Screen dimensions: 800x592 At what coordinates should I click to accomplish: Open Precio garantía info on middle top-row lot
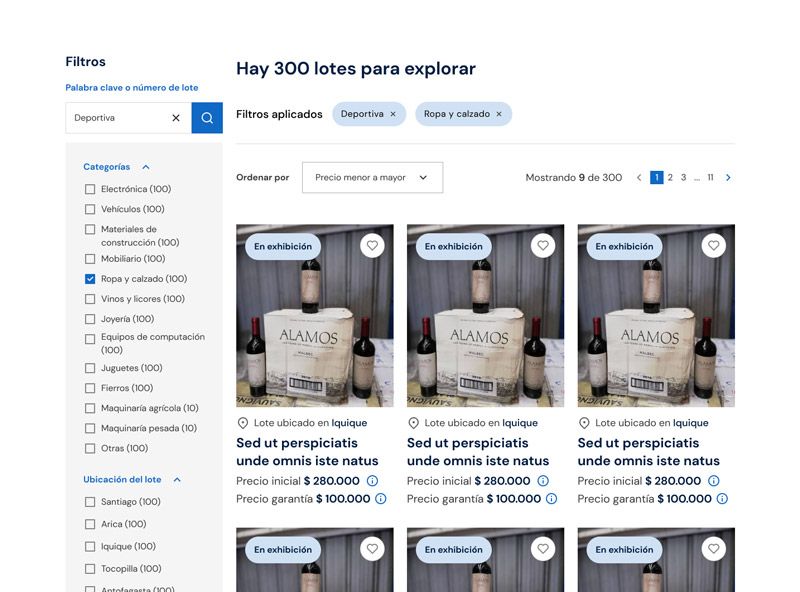tap(552, 499)
